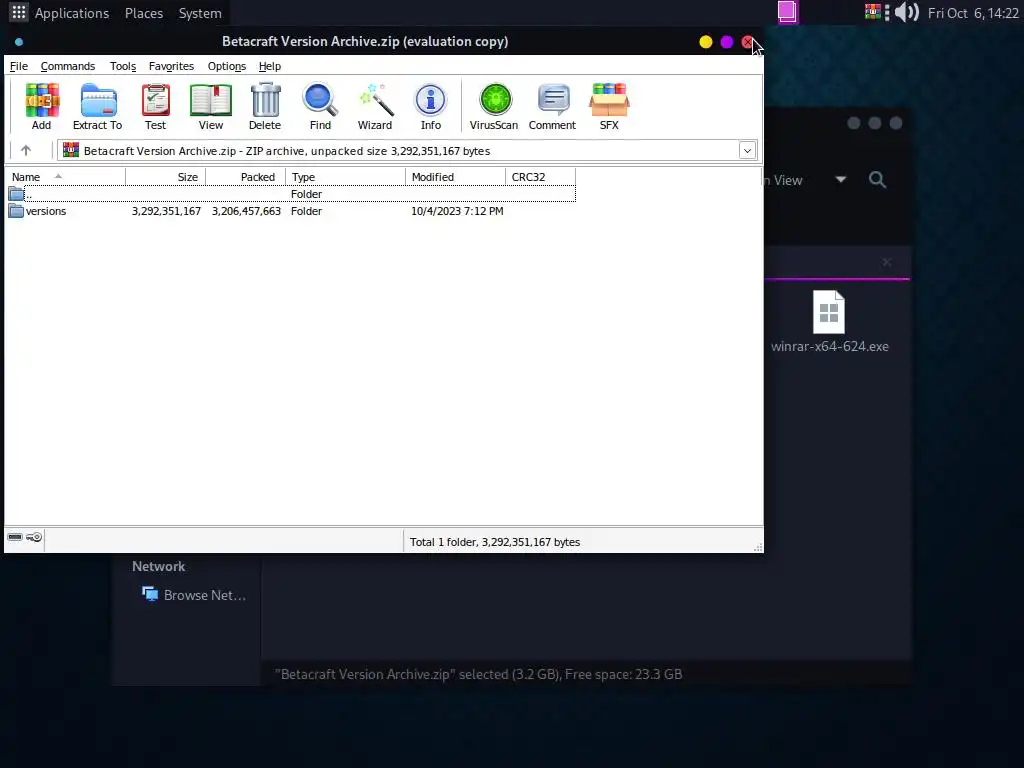
Task: Click the blue dot window menu icon
Action: click(x=19, y=42)
